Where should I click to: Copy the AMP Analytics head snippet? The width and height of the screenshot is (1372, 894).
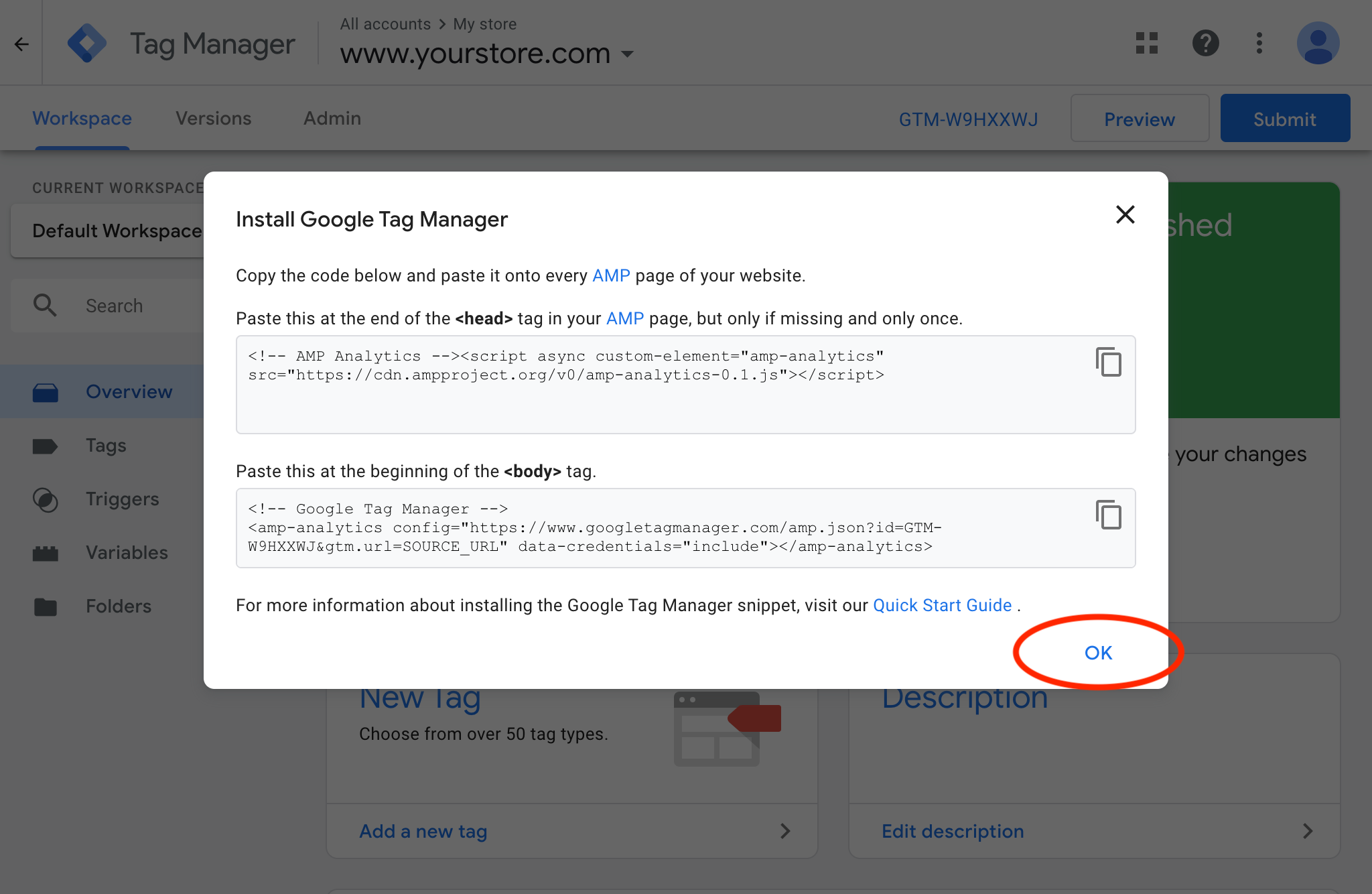[x=1109, y=363]
